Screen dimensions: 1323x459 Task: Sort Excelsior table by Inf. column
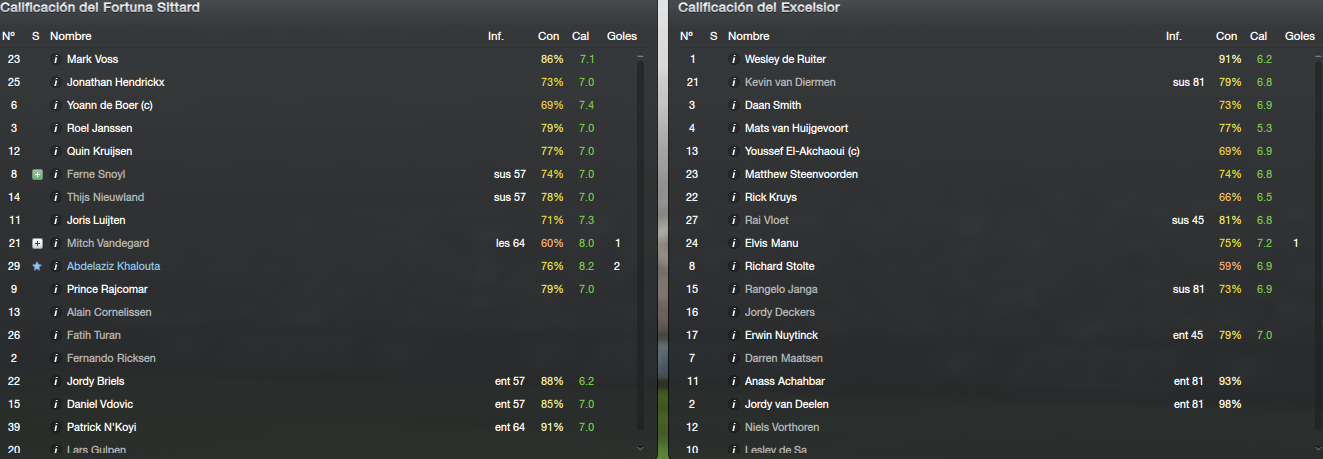[1173, 36]
